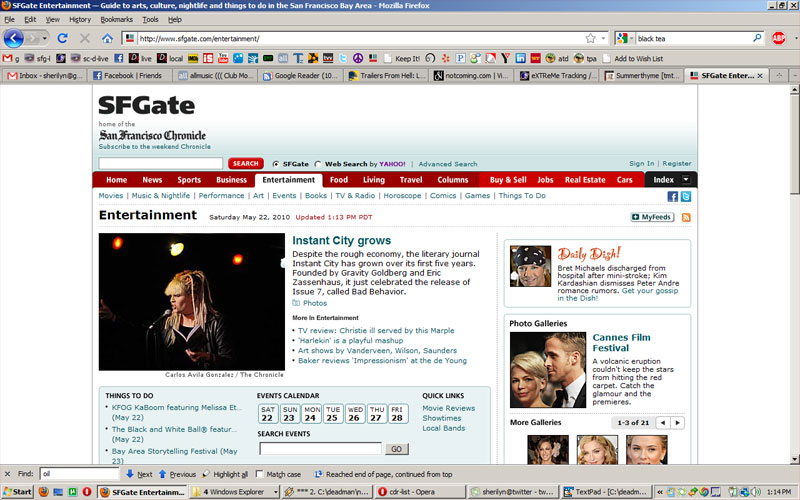Pick SAT 22 in the events calendar
800x500 pixels.
267,414
